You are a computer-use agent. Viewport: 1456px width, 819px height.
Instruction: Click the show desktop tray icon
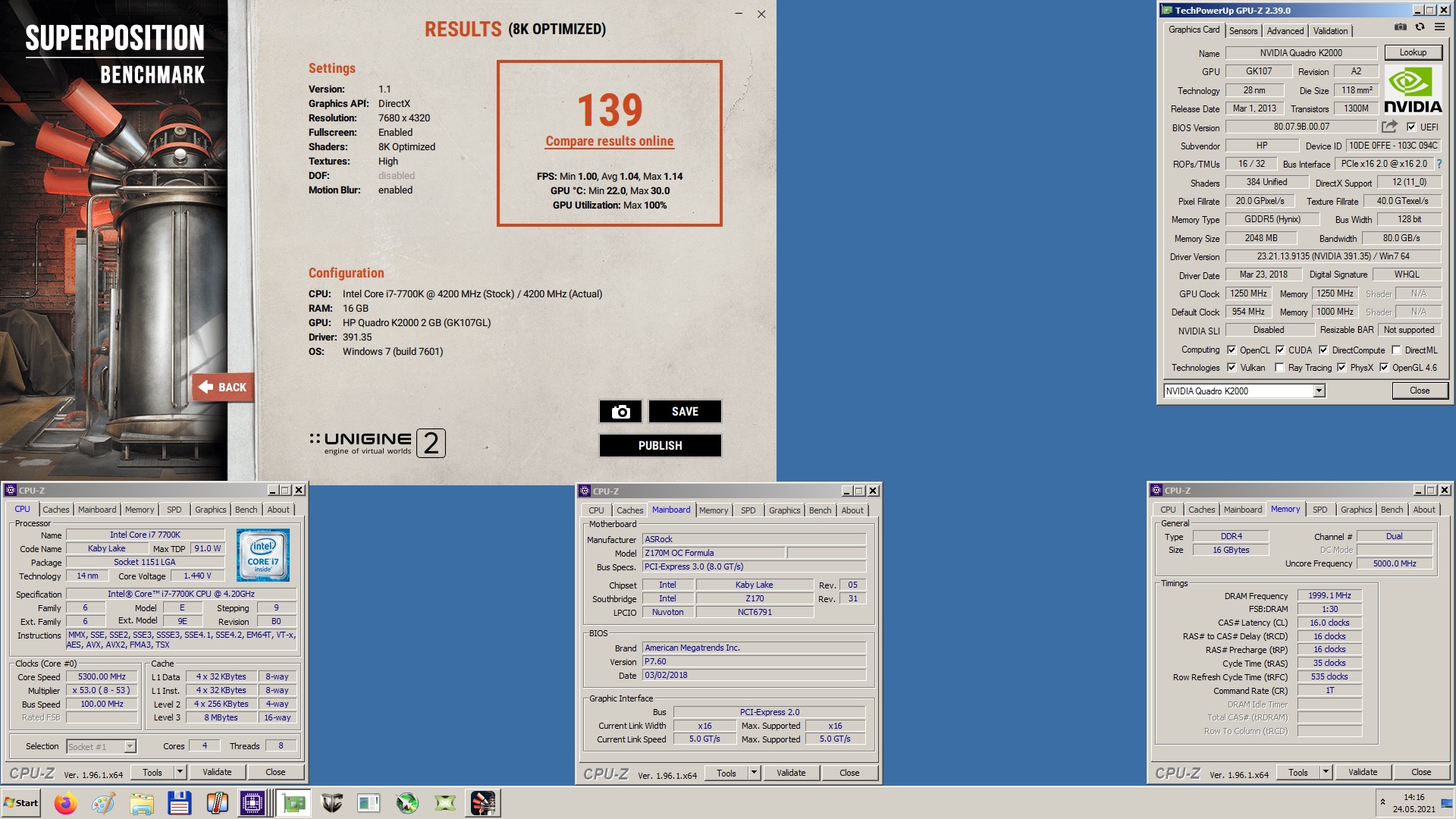[x=1446, y=804]
